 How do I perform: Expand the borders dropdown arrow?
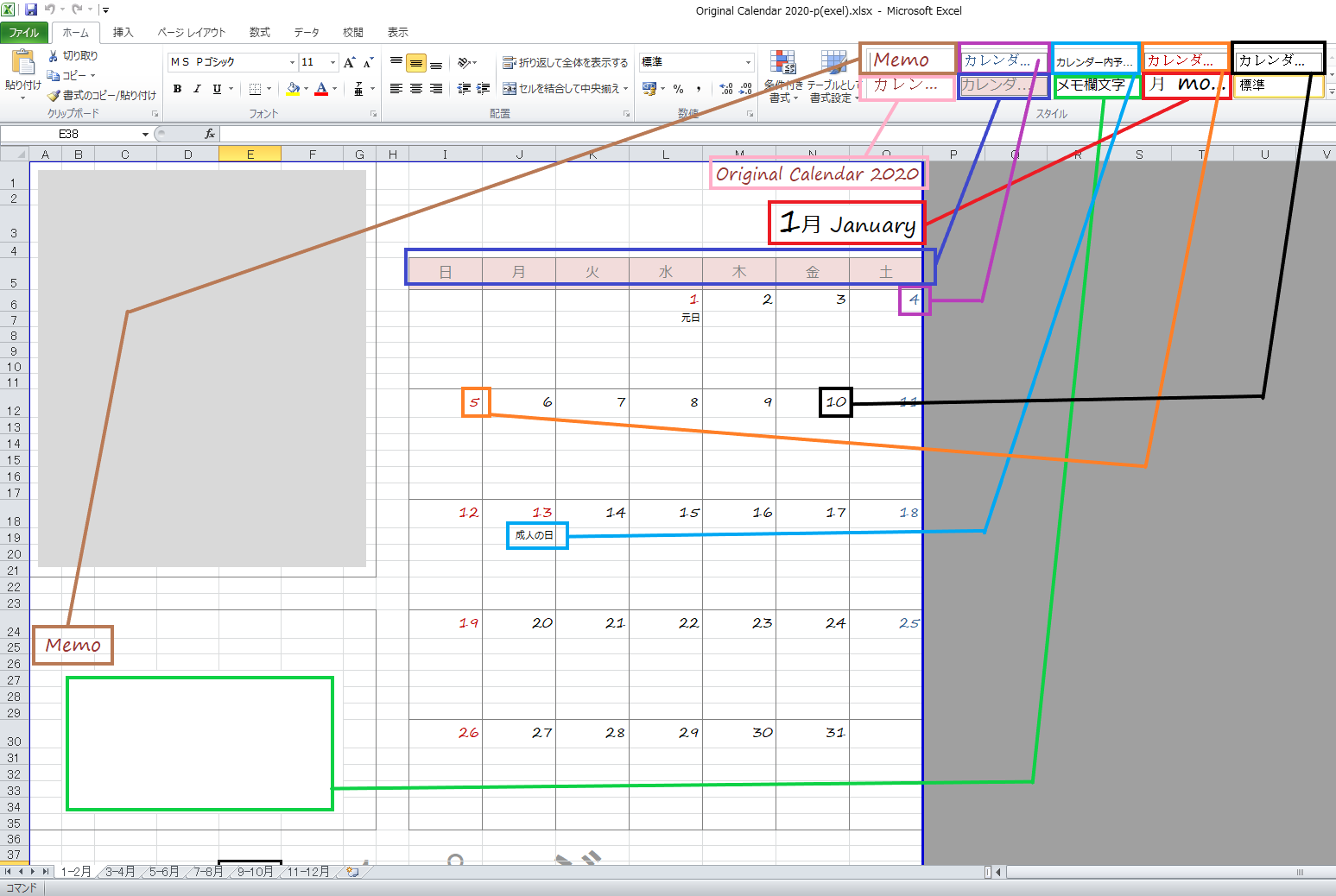[x=269, y=89]
